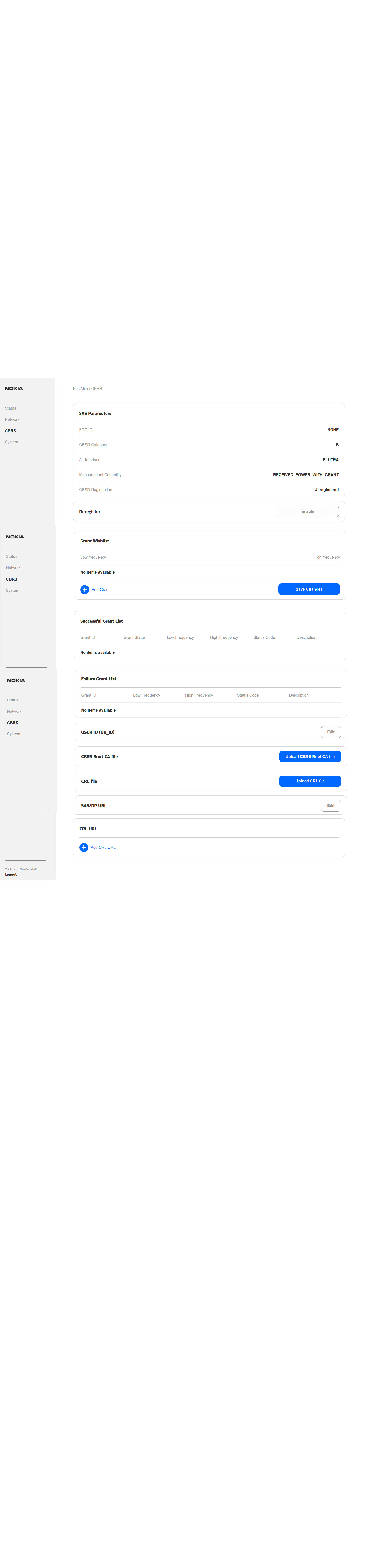This screenshot has width=375, height=1568.
Task: Click Description header in Failure Grant List
Action: coord(299,695)
